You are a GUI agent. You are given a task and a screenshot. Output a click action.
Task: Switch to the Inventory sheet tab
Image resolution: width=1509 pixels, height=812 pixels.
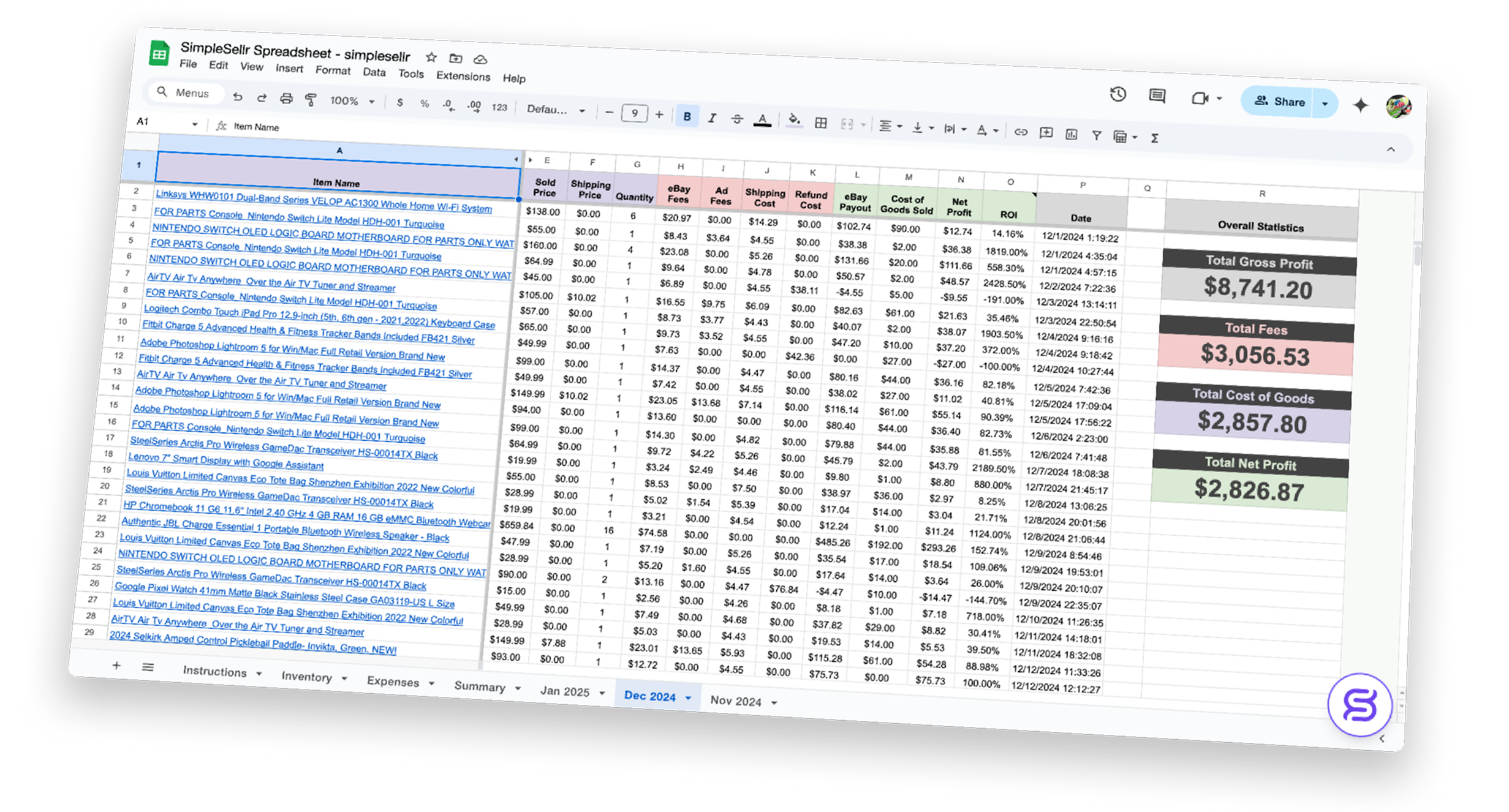click(306, 676)
